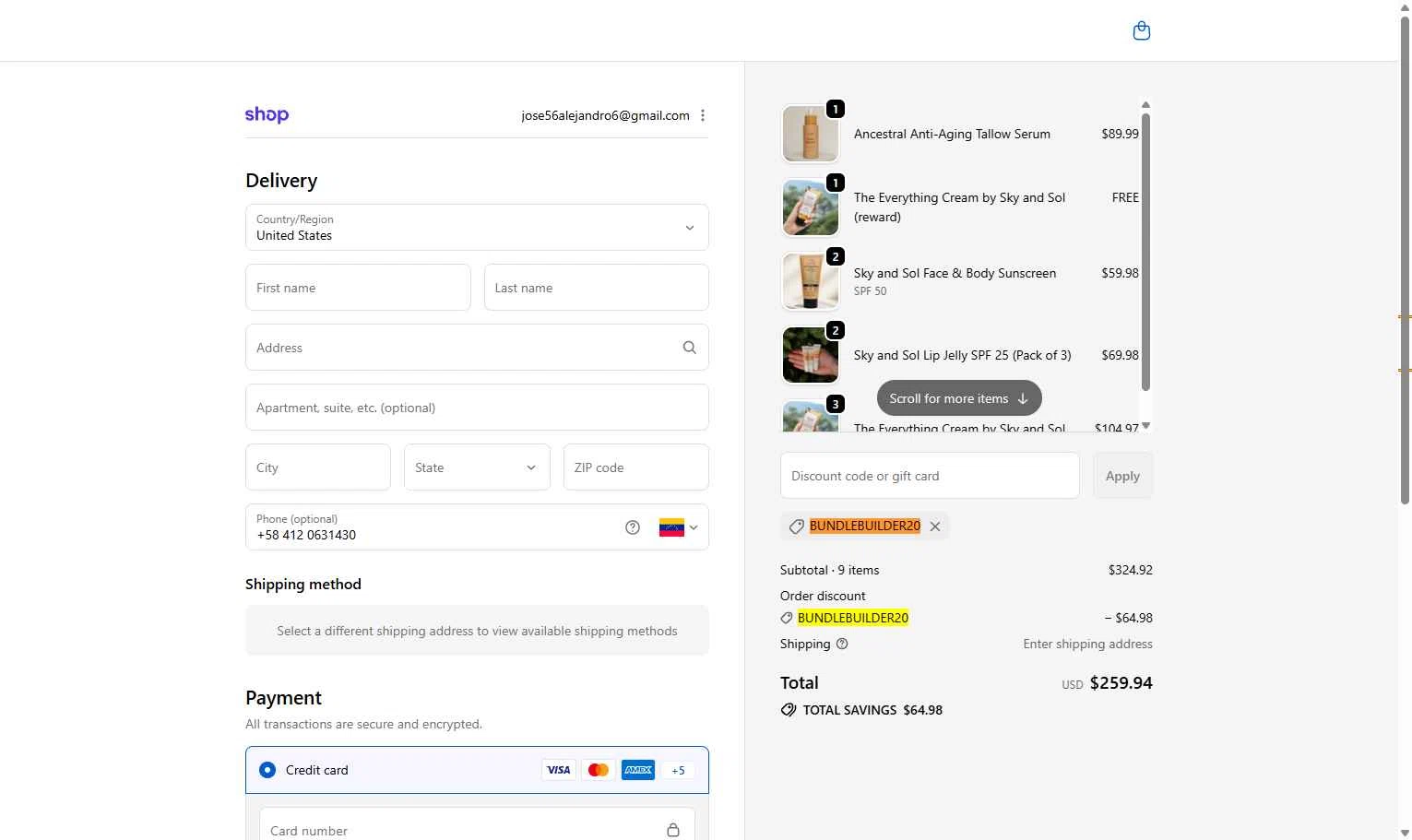Click the TOTAL SAVINGS $64.98 text

coord(872,710)
